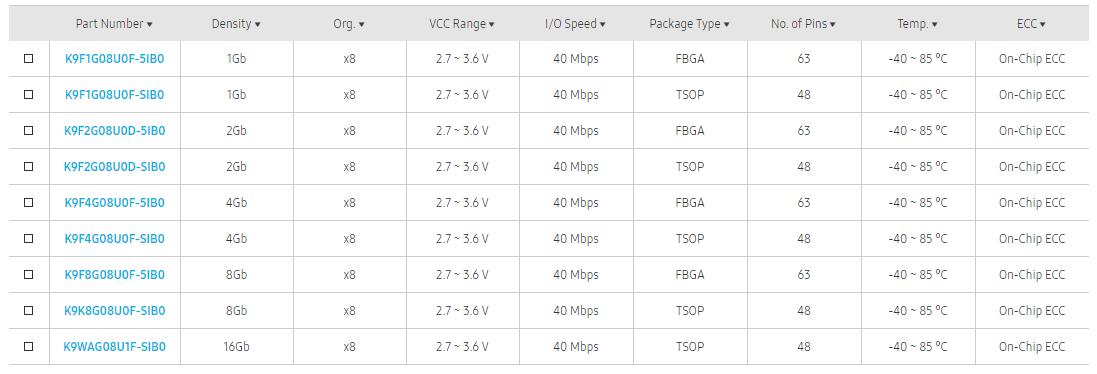Expand the Package Type filter
Image resolution: width=1097 pixels, height=374 pixels.
click(689, 24)
